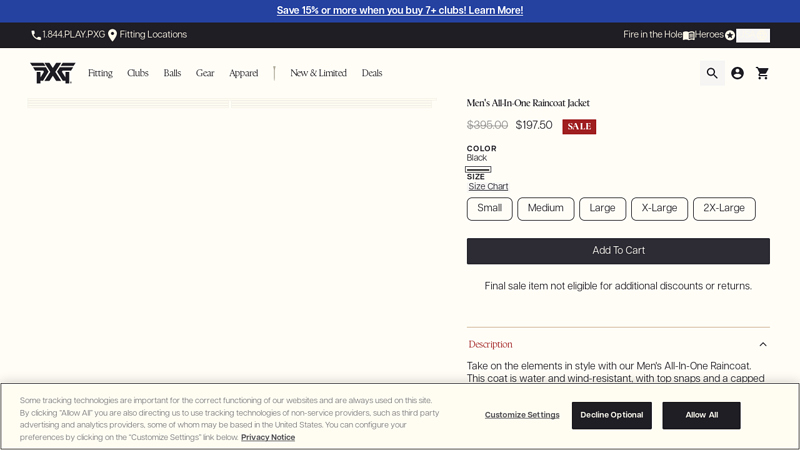Open the Fitting menu
800x450 pixels.
tap(100, 73)
